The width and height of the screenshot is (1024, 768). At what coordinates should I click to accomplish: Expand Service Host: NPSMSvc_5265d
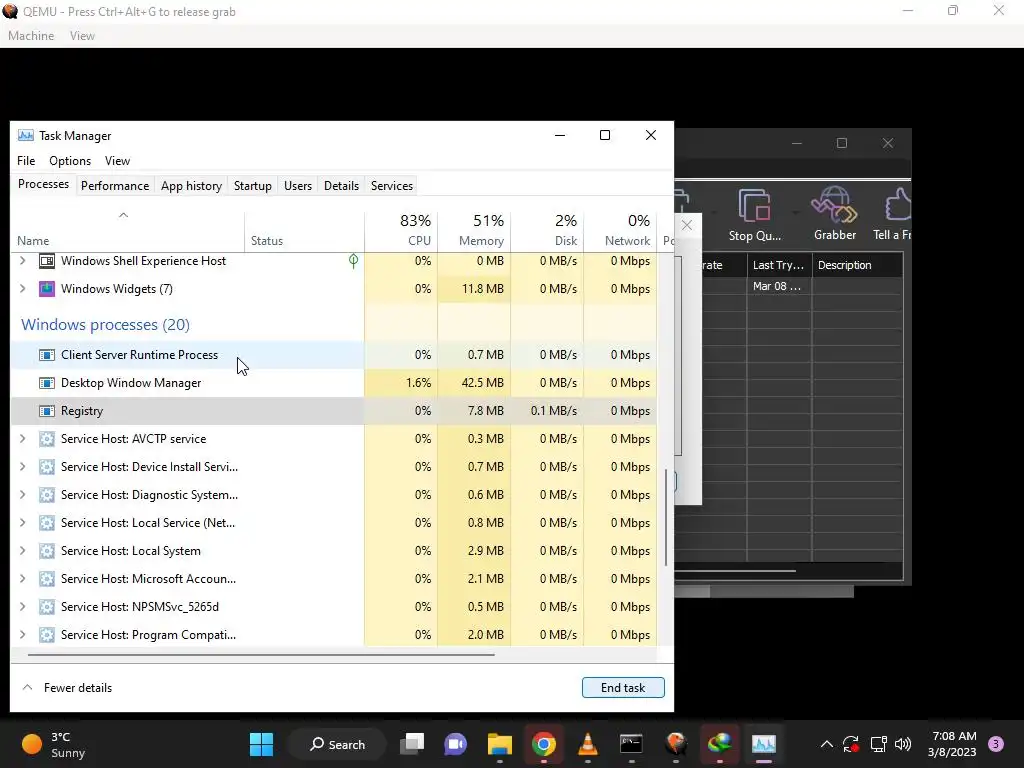click(x=23, y=607)
